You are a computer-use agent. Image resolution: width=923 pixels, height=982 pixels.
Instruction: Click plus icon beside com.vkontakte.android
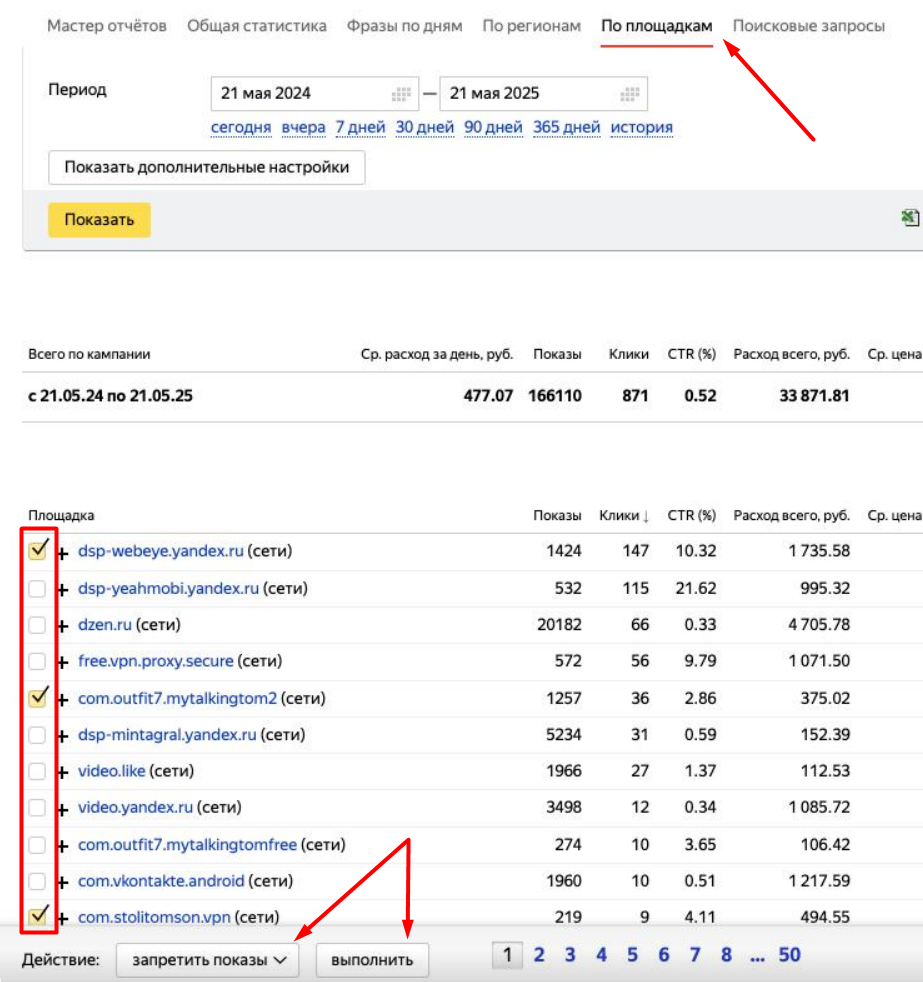click(x=63, y=883)
